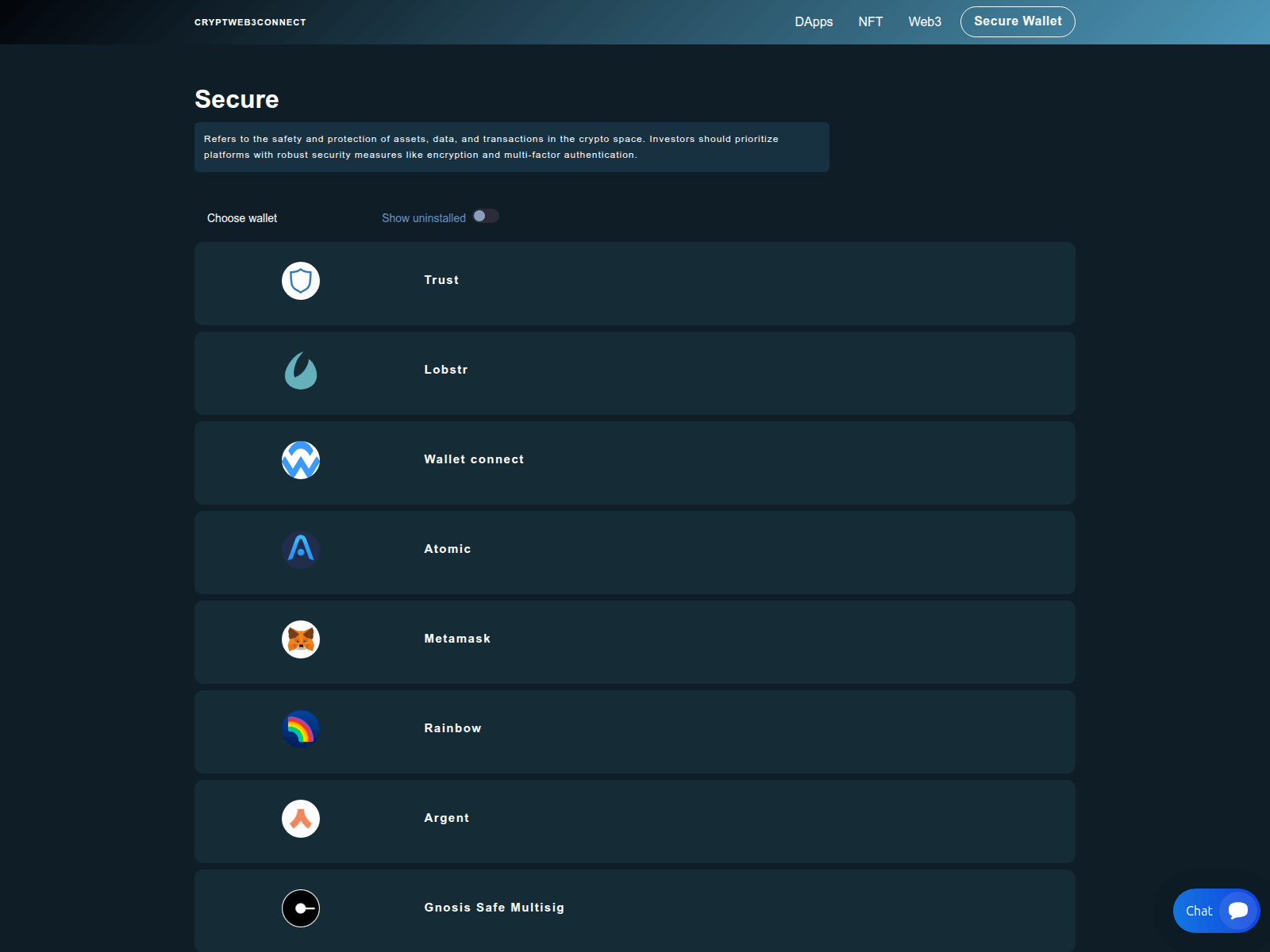Click the Lobstr wallet icon
Screen dimensions: 1270x952
pos(301,370)
